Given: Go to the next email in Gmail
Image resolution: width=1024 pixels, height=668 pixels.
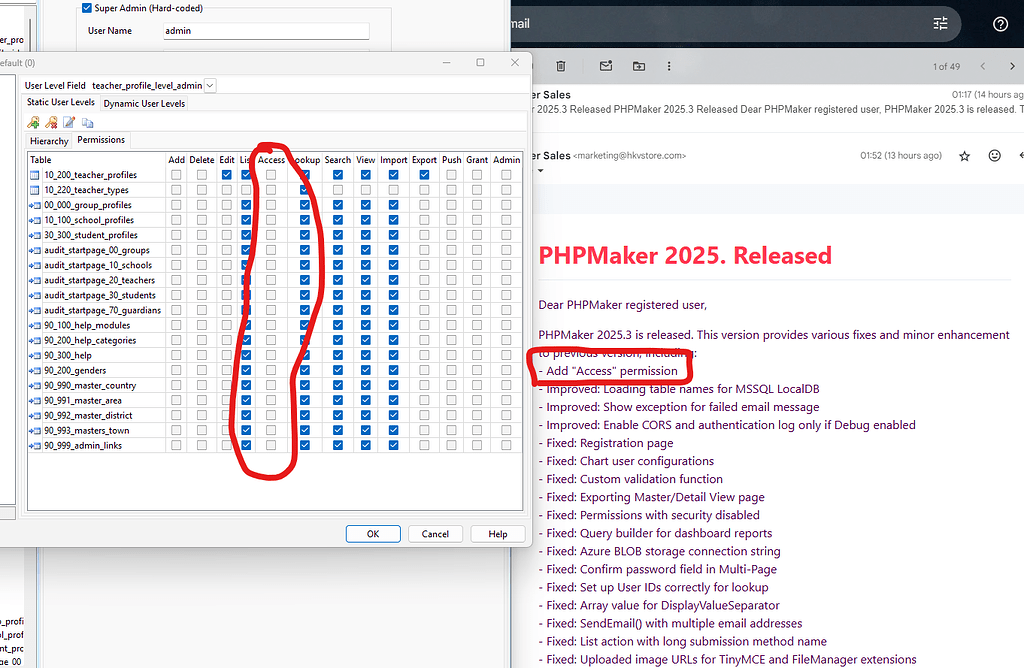Looking at the screenshot, I should click(x=1012, y=66).
